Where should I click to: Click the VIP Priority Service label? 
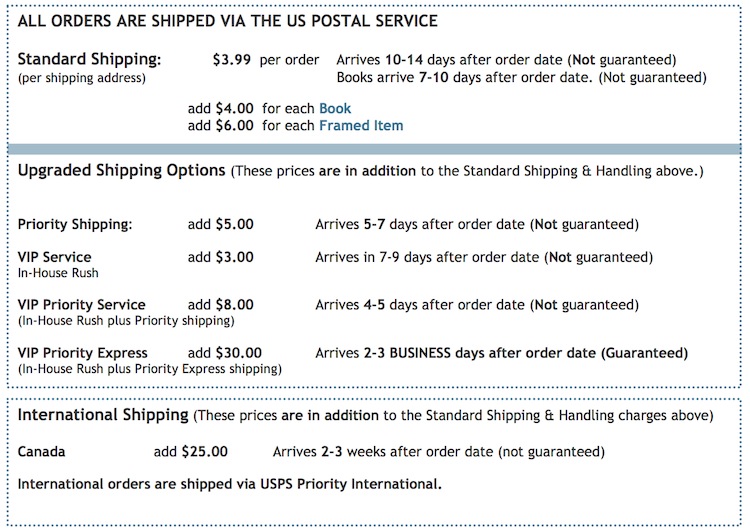pyautogui.click(x=82, y=305)
